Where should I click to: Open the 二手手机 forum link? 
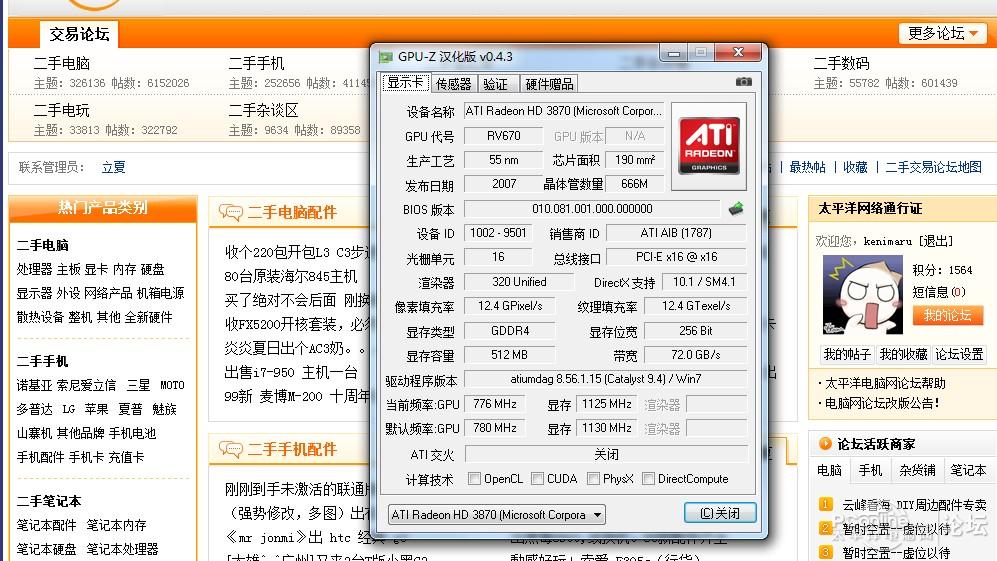coord(256,63)
